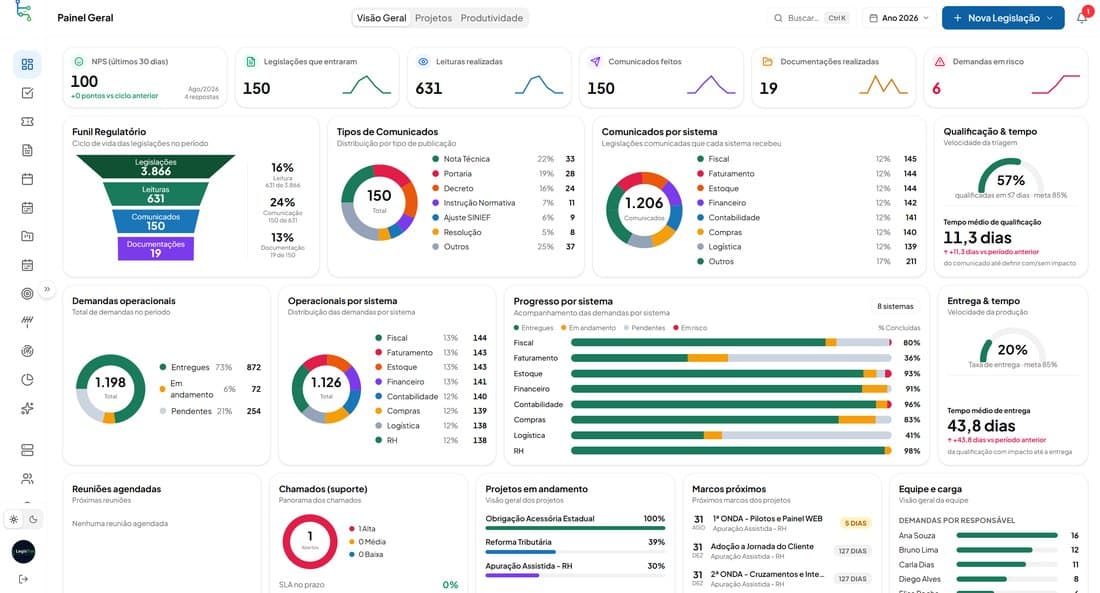The width and height of the screenshot is (1100, 593).
Task: Switch to the Projetos tab
Action: [x=434, y=18]
